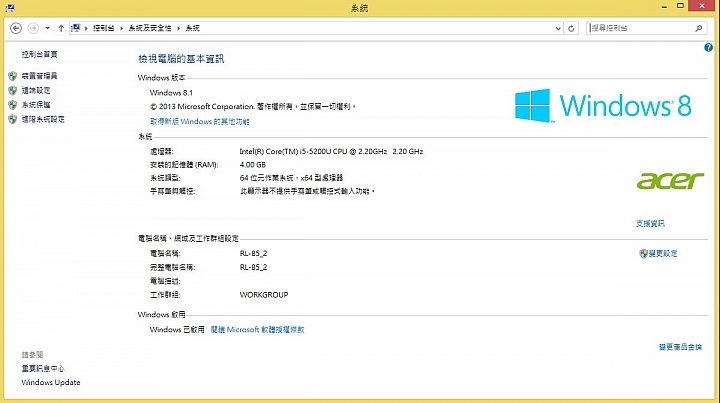Click shield icon beside 裝置管理員
This screenshot has width=720, height=403.
point(13,76)
